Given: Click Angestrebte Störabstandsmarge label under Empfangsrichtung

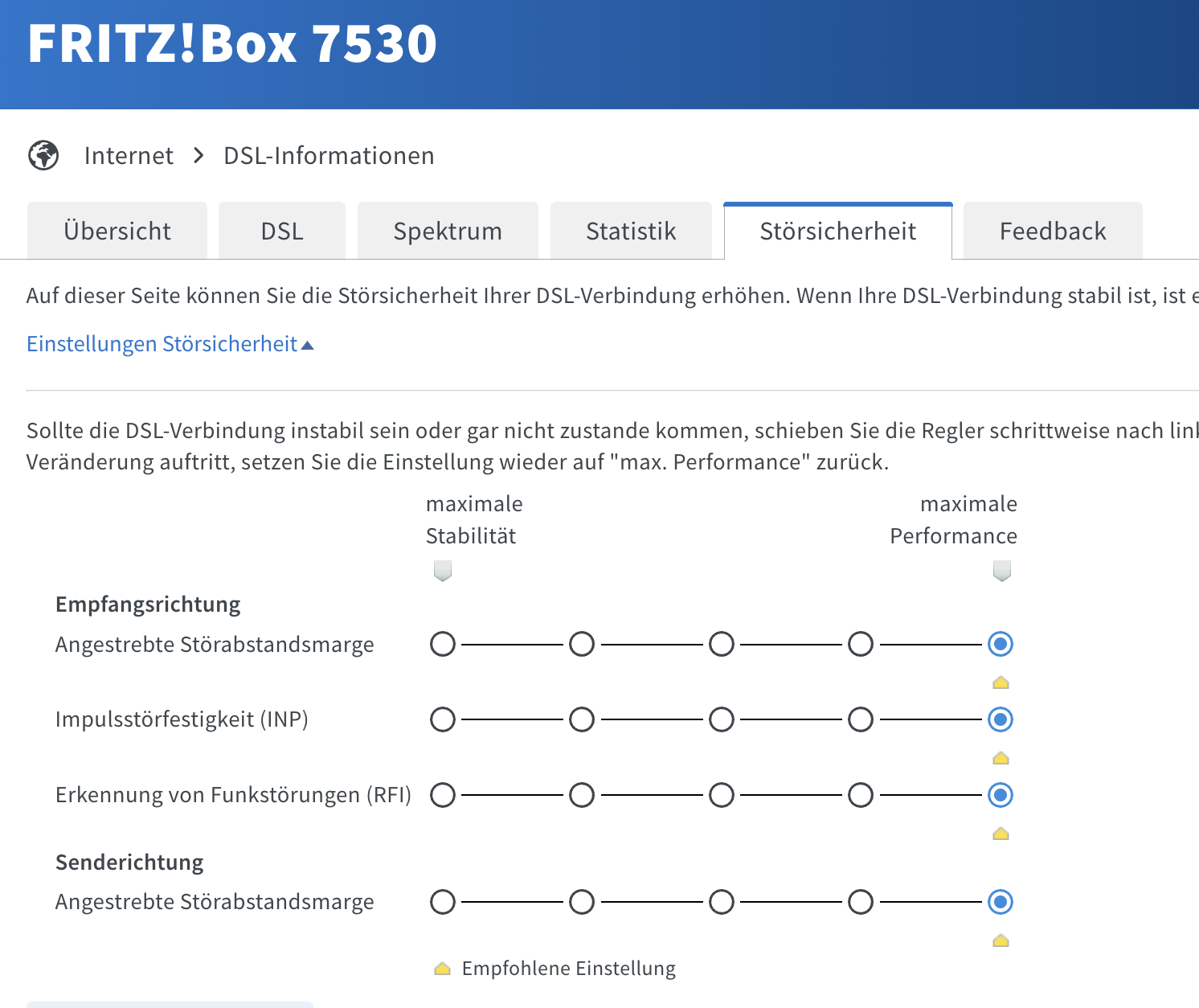Looking at the screenshot, I should (x=215, y=645).
